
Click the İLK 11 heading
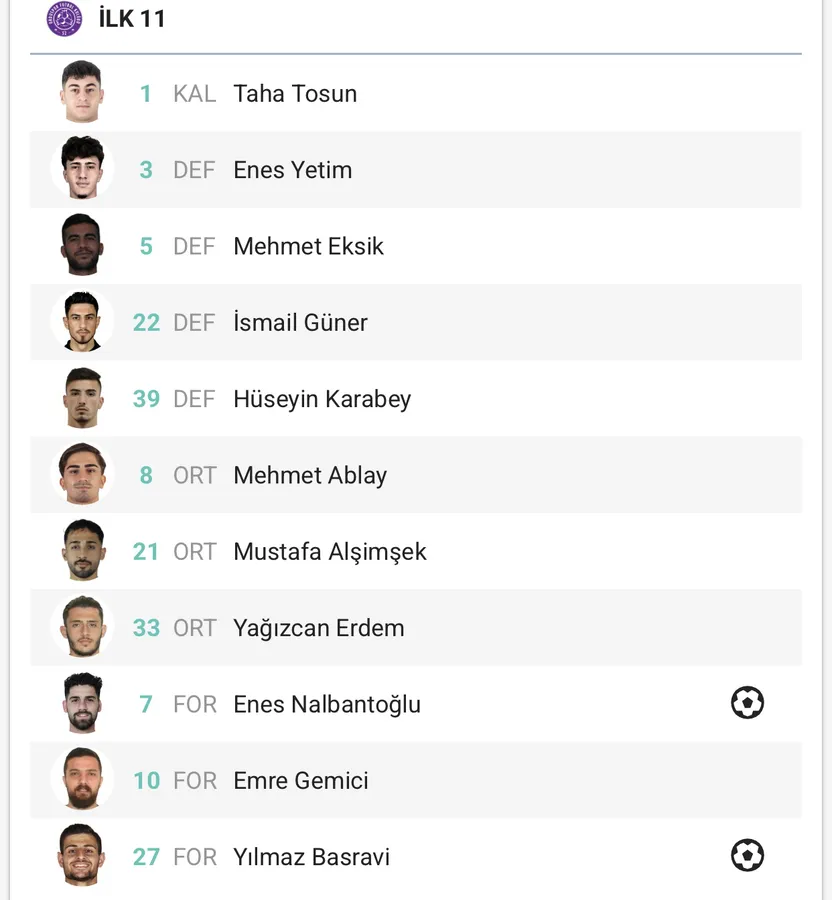132,19
